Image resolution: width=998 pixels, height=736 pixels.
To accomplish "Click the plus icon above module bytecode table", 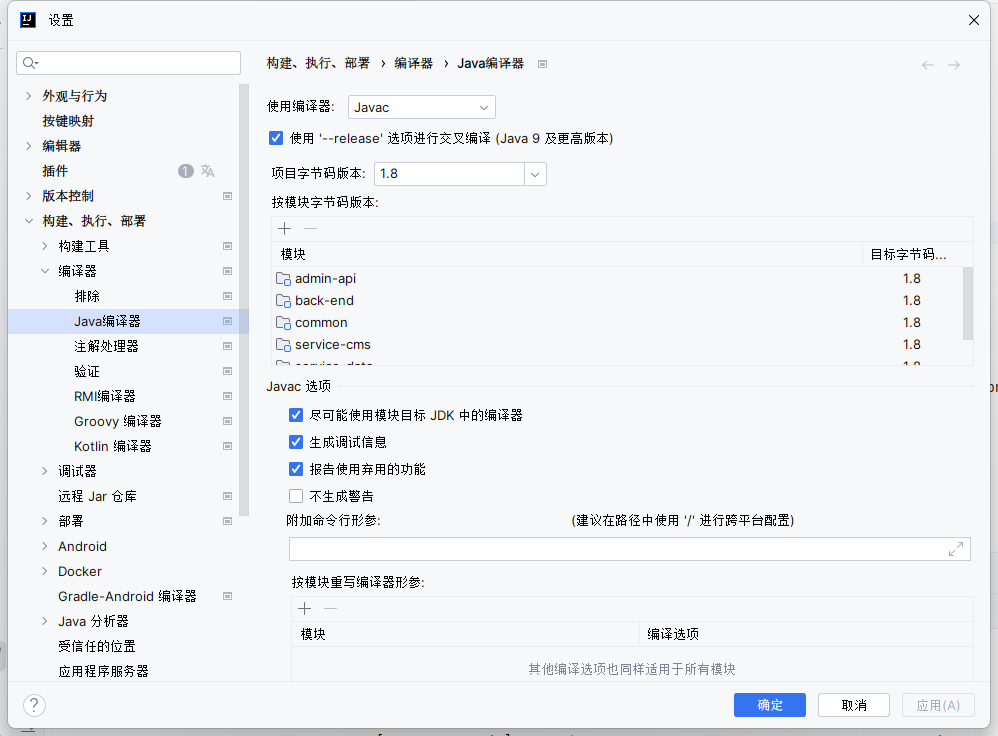I will click(285, 229).
